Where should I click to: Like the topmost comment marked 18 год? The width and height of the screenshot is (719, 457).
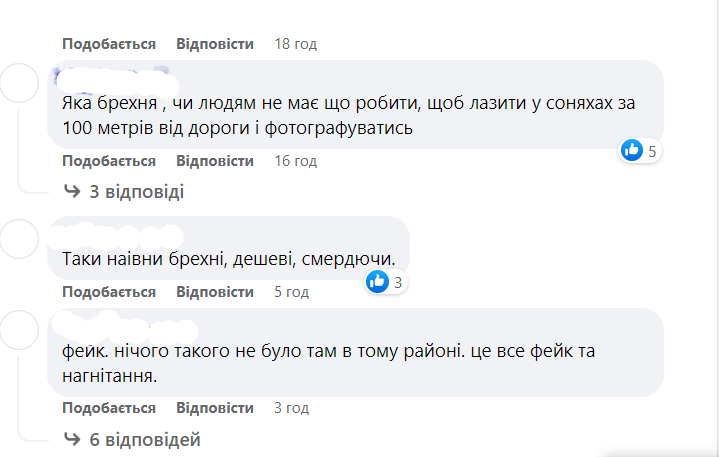click(109, 44)
